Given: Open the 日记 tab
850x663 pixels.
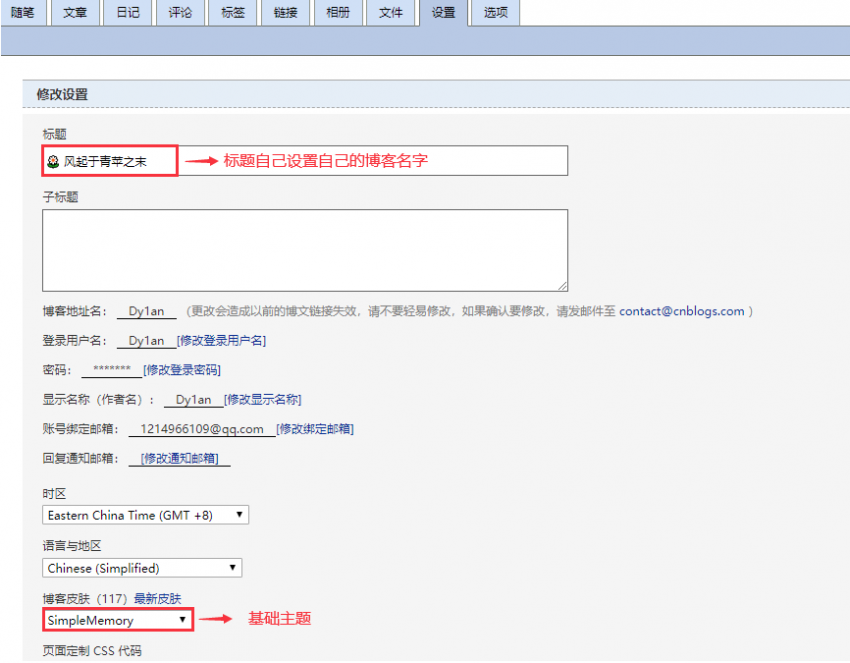Looking at the screenshot, I should click(127, 13).
